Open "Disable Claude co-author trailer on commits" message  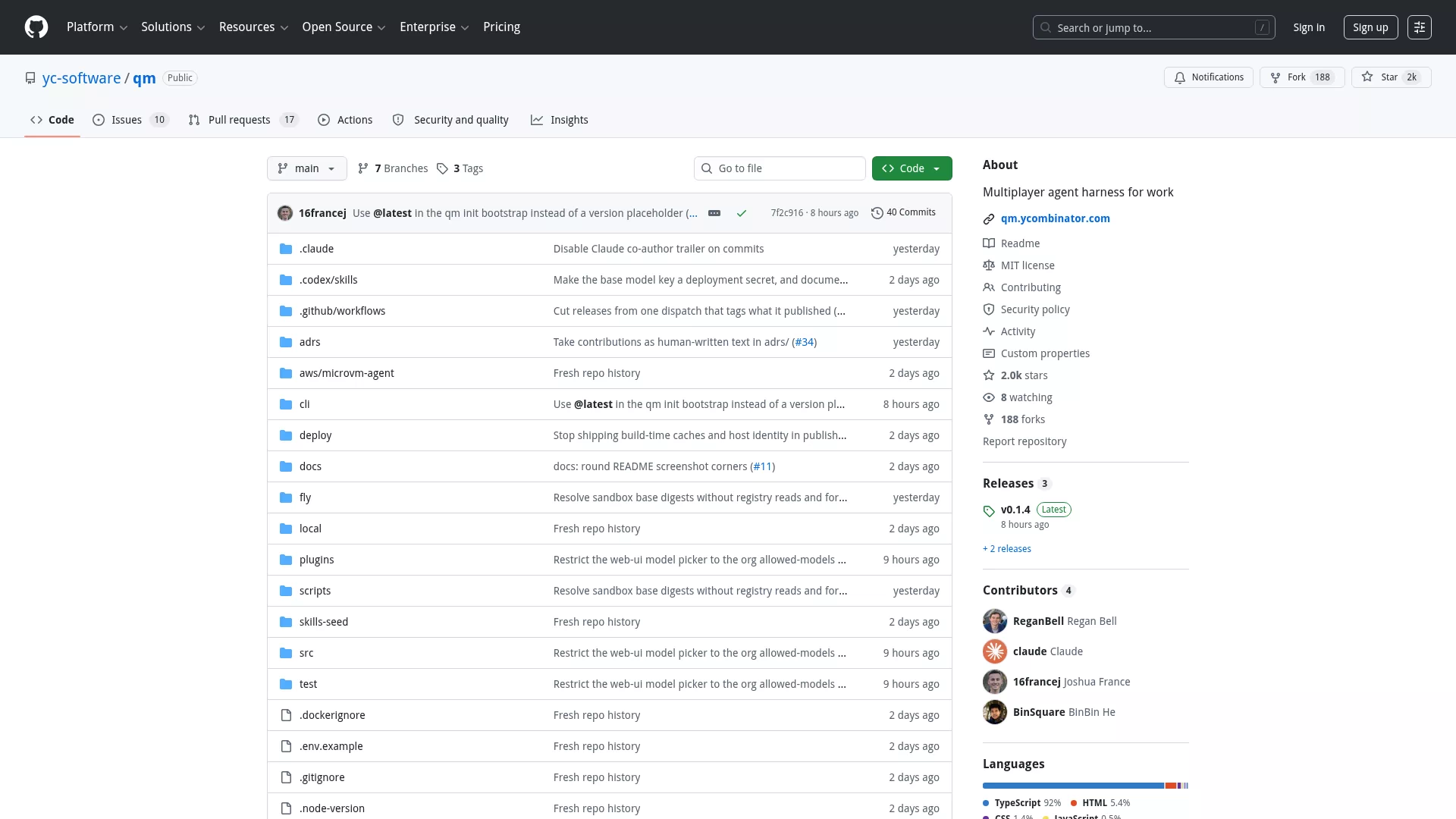pyautogui.click(x=658, y=249)
